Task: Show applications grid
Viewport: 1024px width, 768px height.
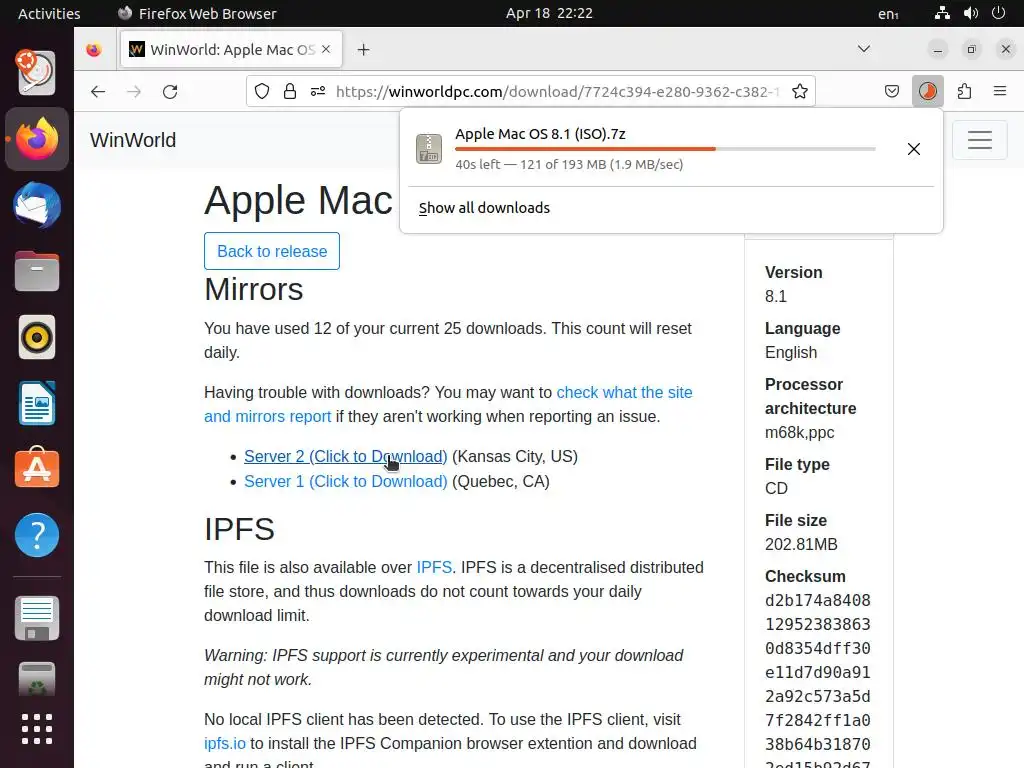Action: click(x=37, y=729)
